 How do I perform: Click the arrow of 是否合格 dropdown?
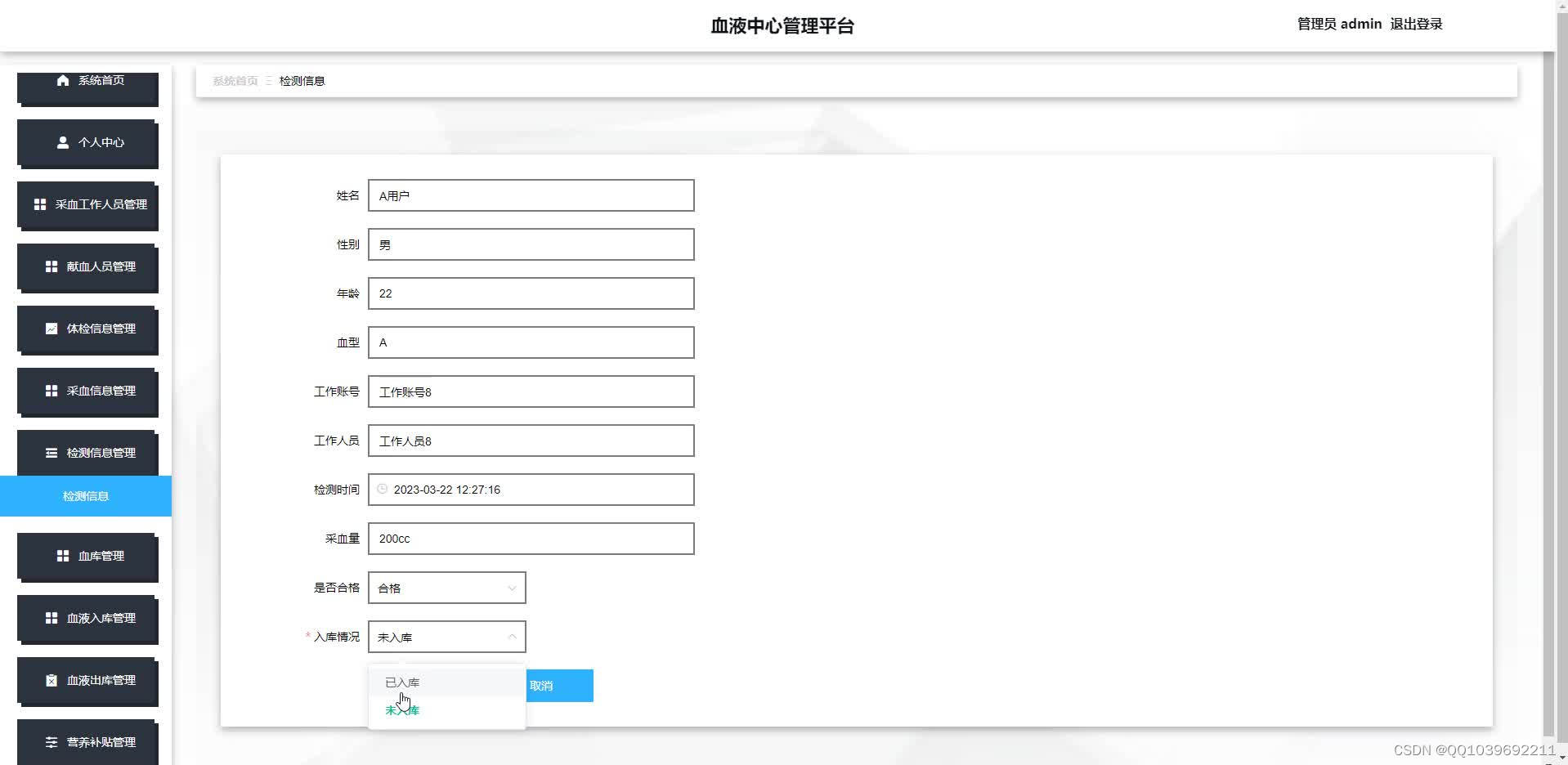coord(512,588)
